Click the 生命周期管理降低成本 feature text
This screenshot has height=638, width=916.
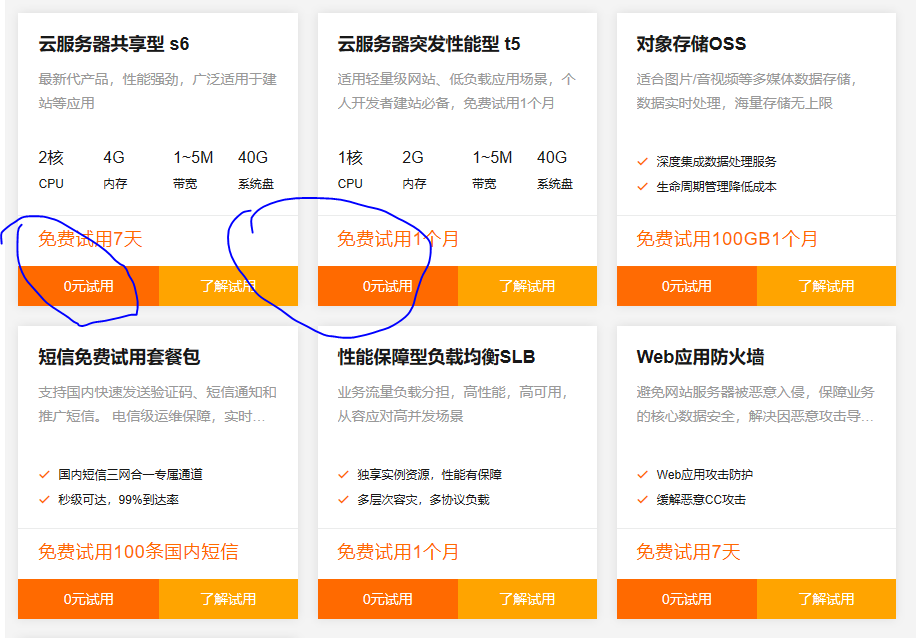pos(716,186)
